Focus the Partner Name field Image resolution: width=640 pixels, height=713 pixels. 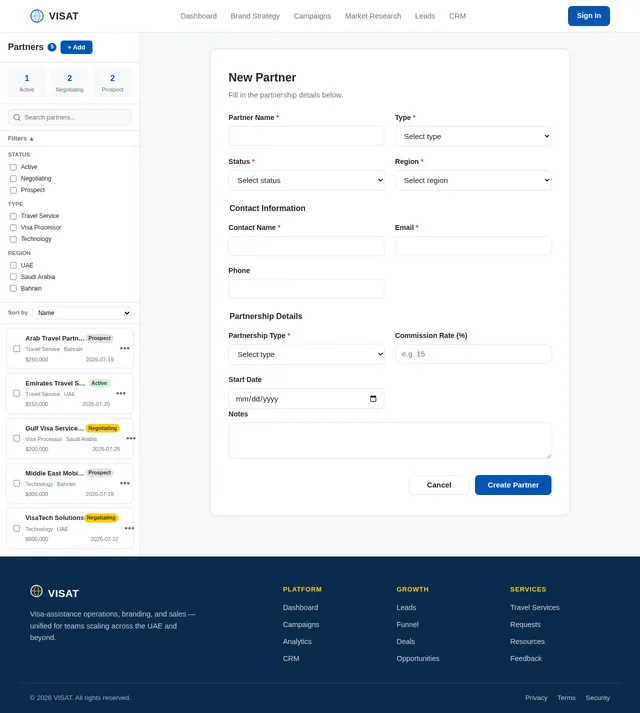(x=306, y=136)
